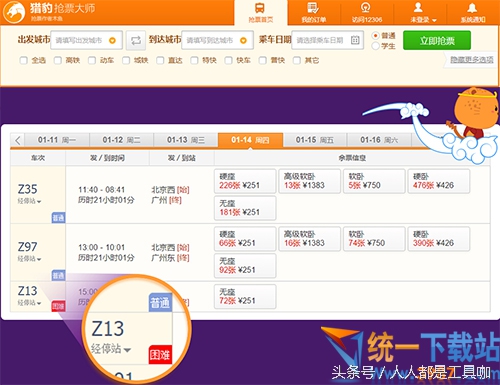
Task: Check the 全选 checkbox
Action: tap(23, 60)
